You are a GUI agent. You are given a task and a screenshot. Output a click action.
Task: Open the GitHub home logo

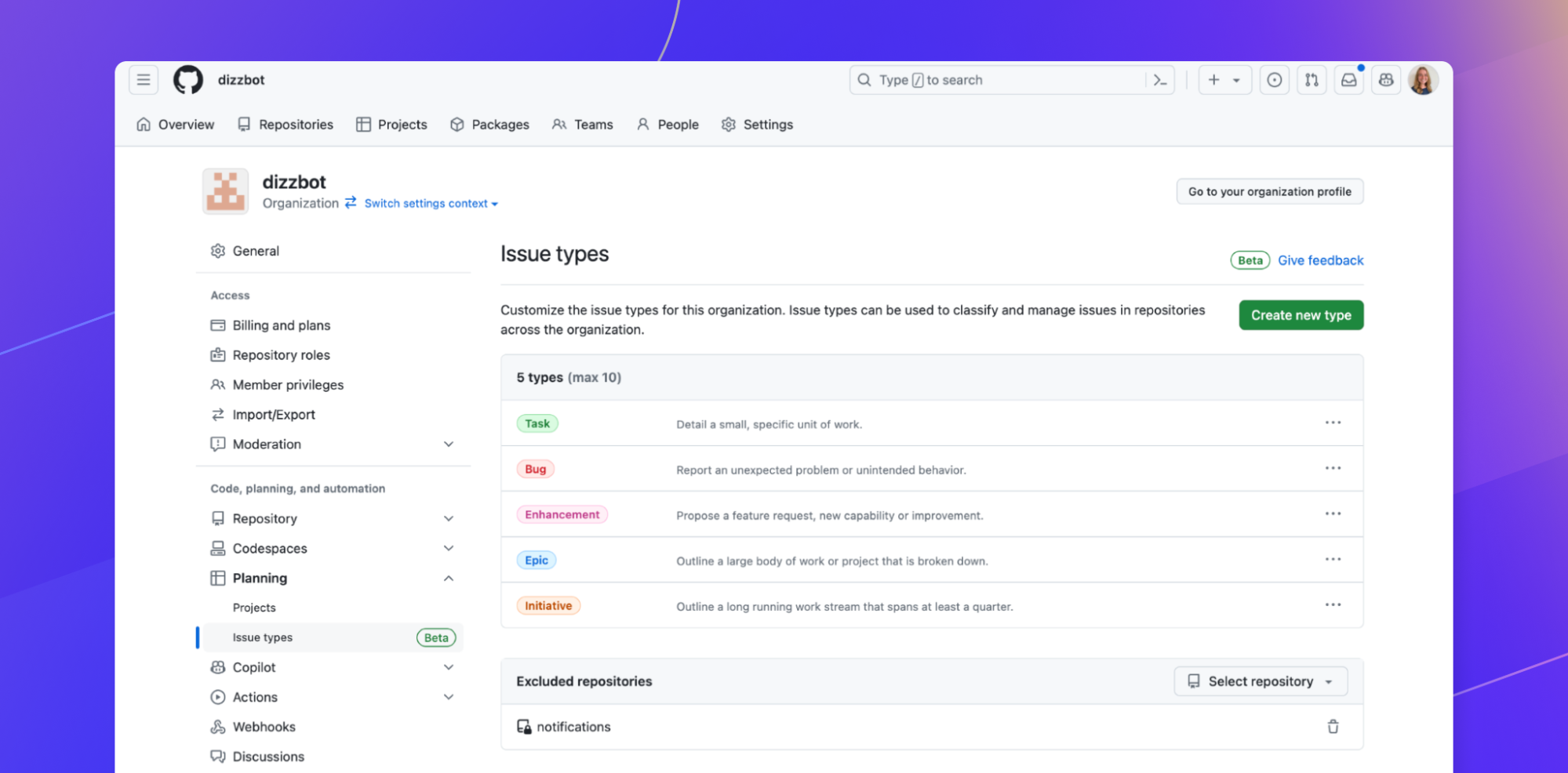(187, 79)
